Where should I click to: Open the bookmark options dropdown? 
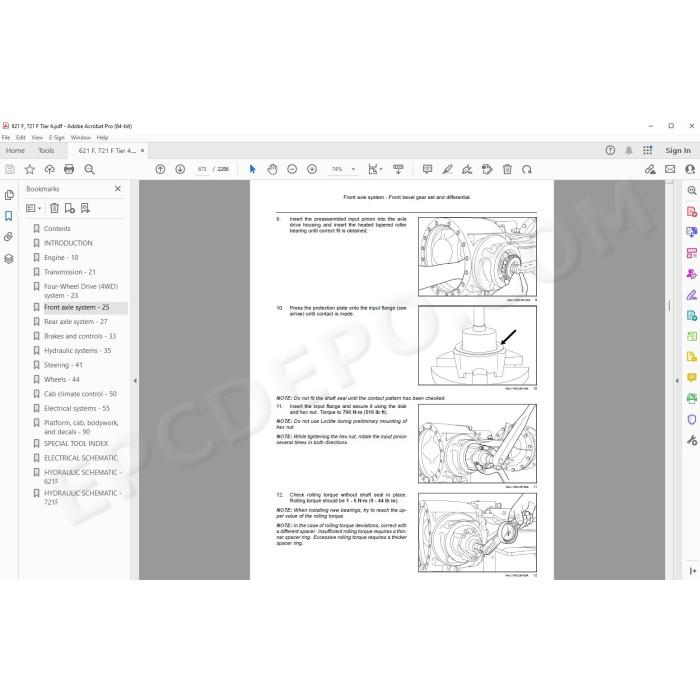click(33, 208)
